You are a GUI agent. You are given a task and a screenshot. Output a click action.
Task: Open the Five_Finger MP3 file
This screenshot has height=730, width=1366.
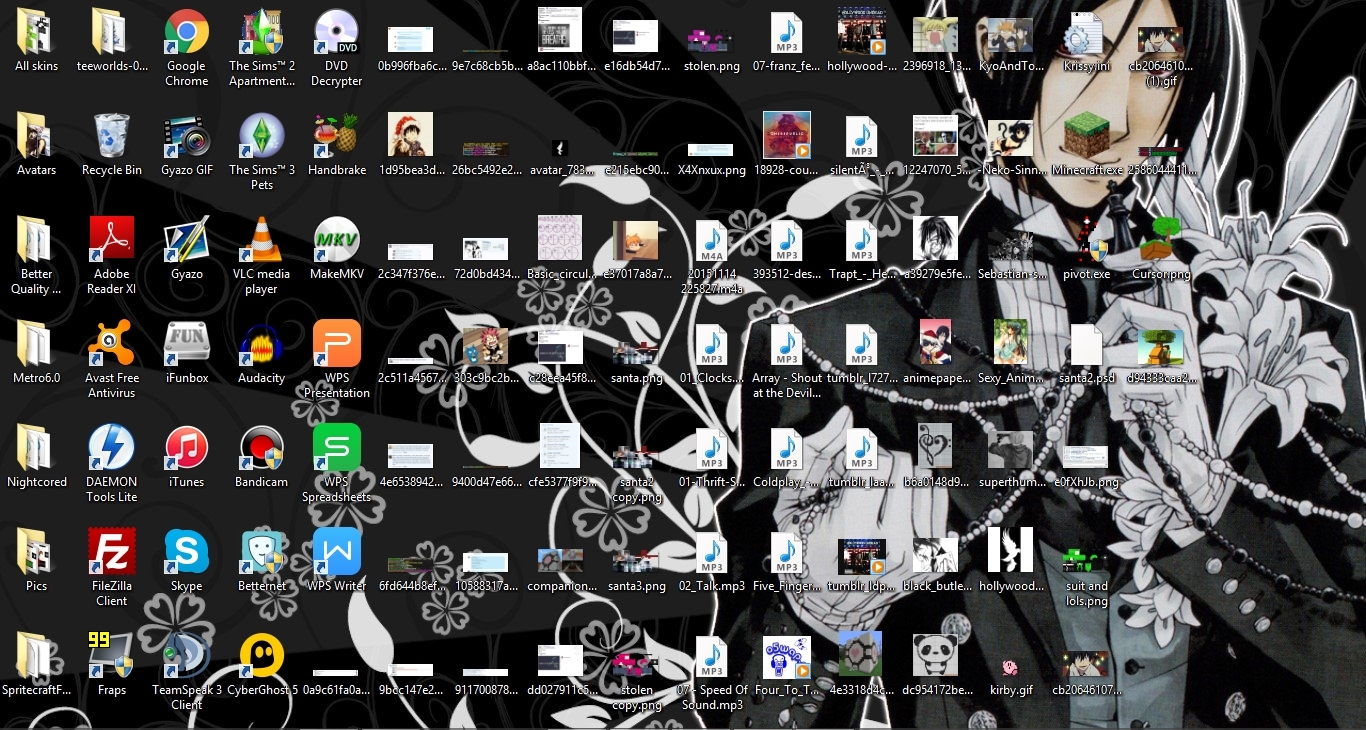pyautogui.click(x=786, y=553)
